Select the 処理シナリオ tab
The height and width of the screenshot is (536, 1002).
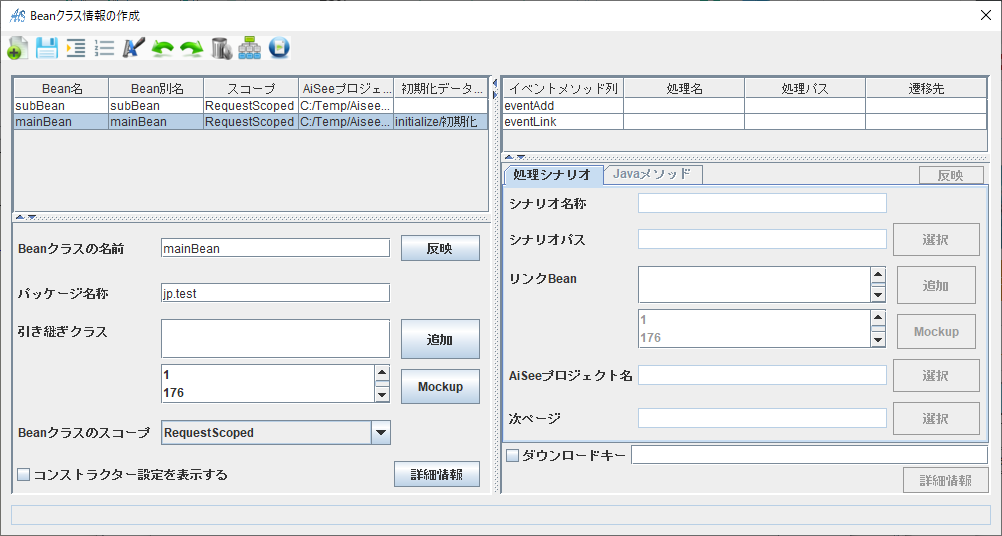tap(552, 175)
